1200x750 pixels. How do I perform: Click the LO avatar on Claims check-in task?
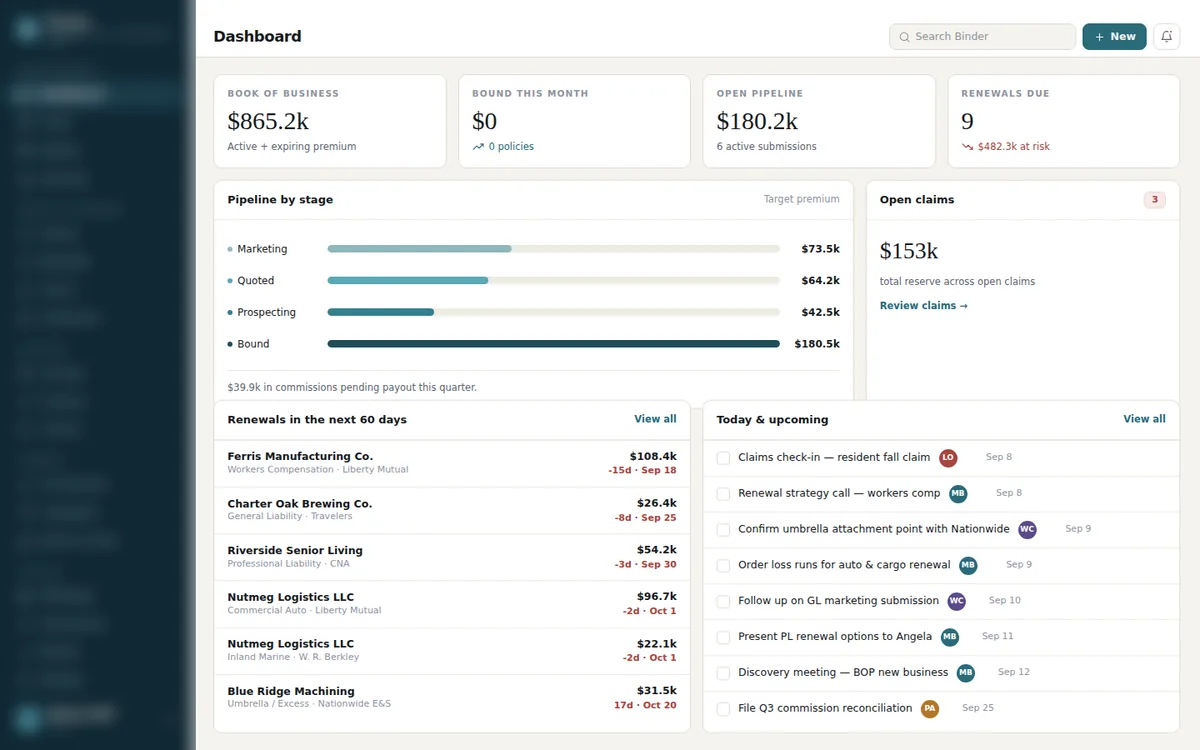pyautogui.click(x=948, y=458)
